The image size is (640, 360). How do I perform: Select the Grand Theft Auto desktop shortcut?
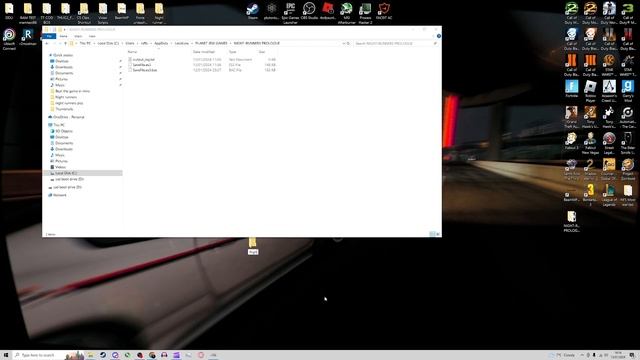[571, 117]
